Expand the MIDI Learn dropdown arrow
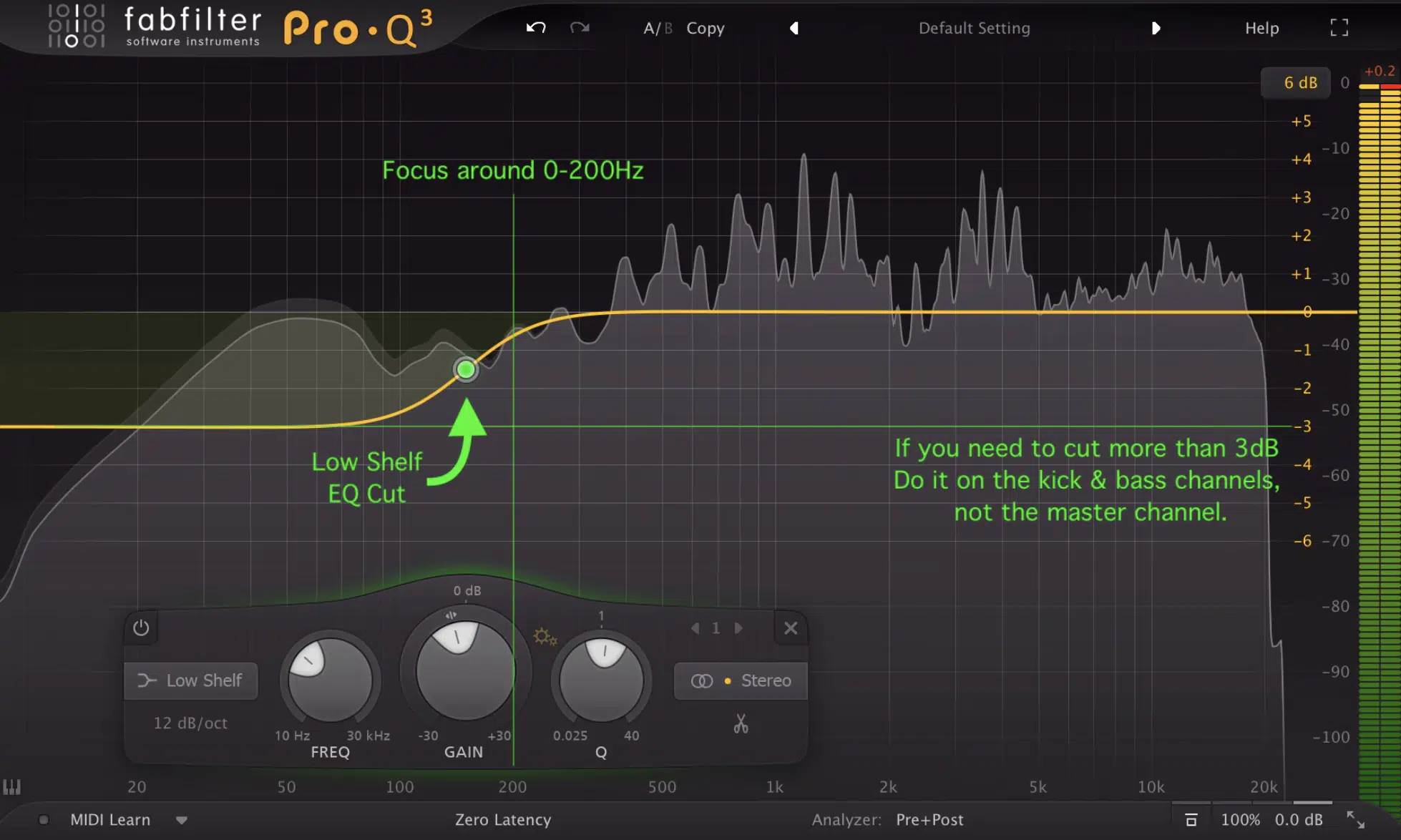Viewport: 1401px width, 840px height. [x=181, y=820]
